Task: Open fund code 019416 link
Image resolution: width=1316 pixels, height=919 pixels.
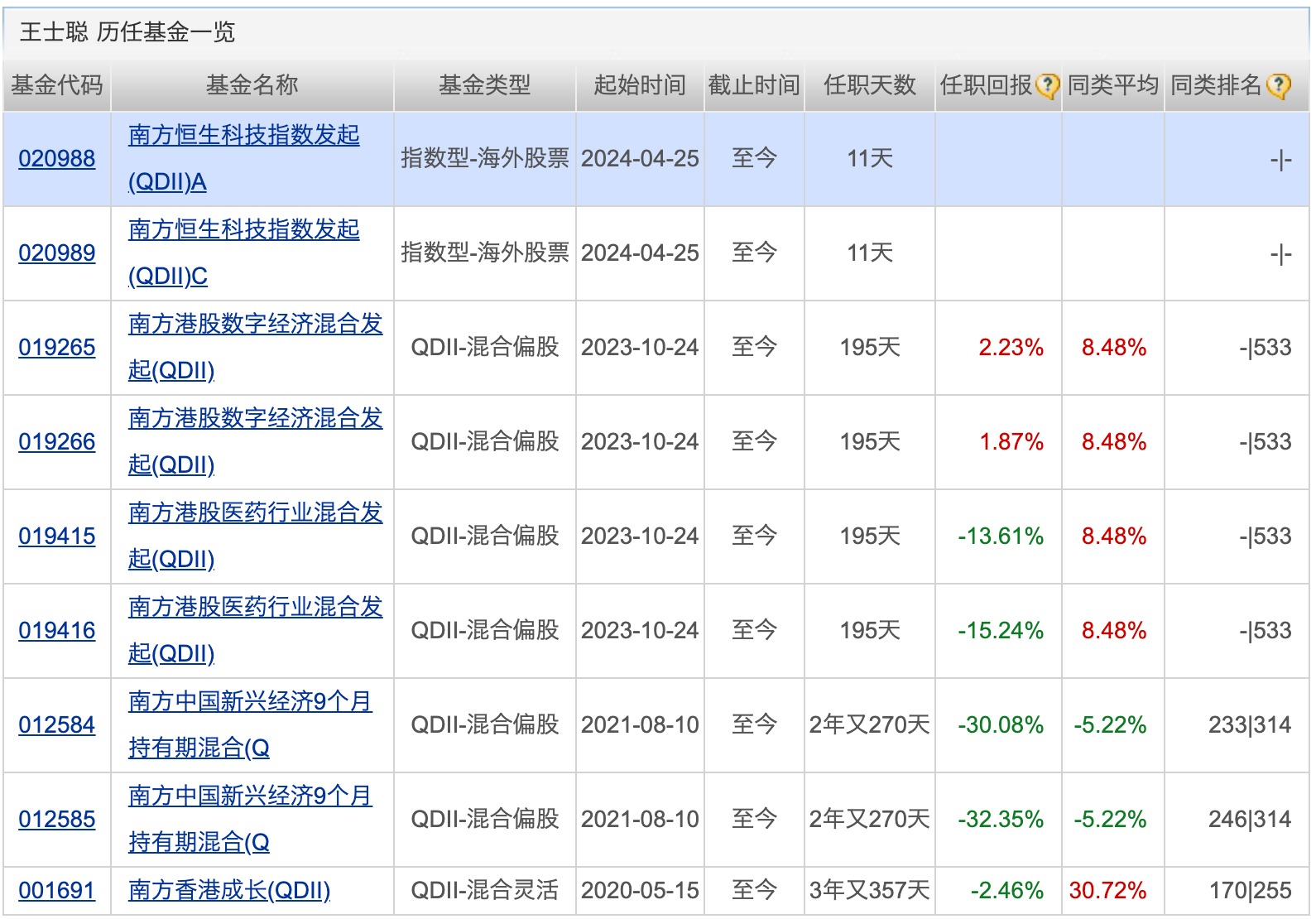Action: [x=57, y=631]
